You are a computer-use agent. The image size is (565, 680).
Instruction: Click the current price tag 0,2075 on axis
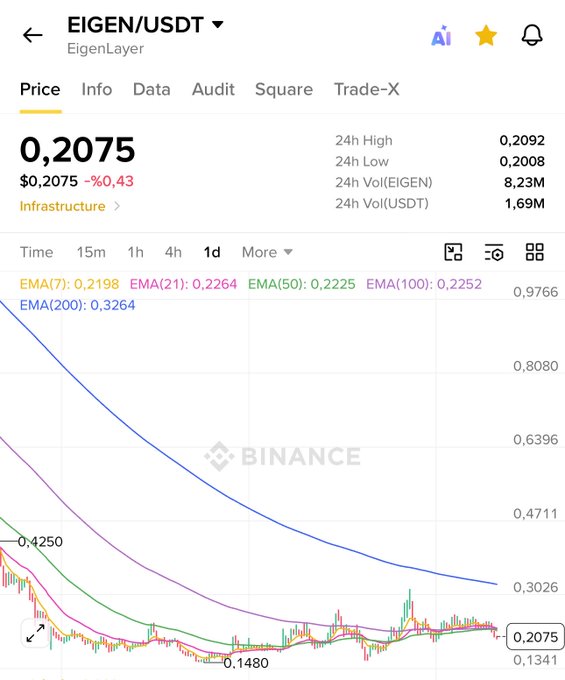pyautogui.click(x=535, y=637)
